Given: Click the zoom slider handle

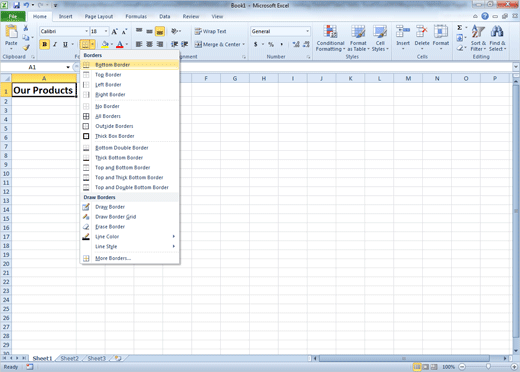Looking at the screenshot, I should [488, 367].
